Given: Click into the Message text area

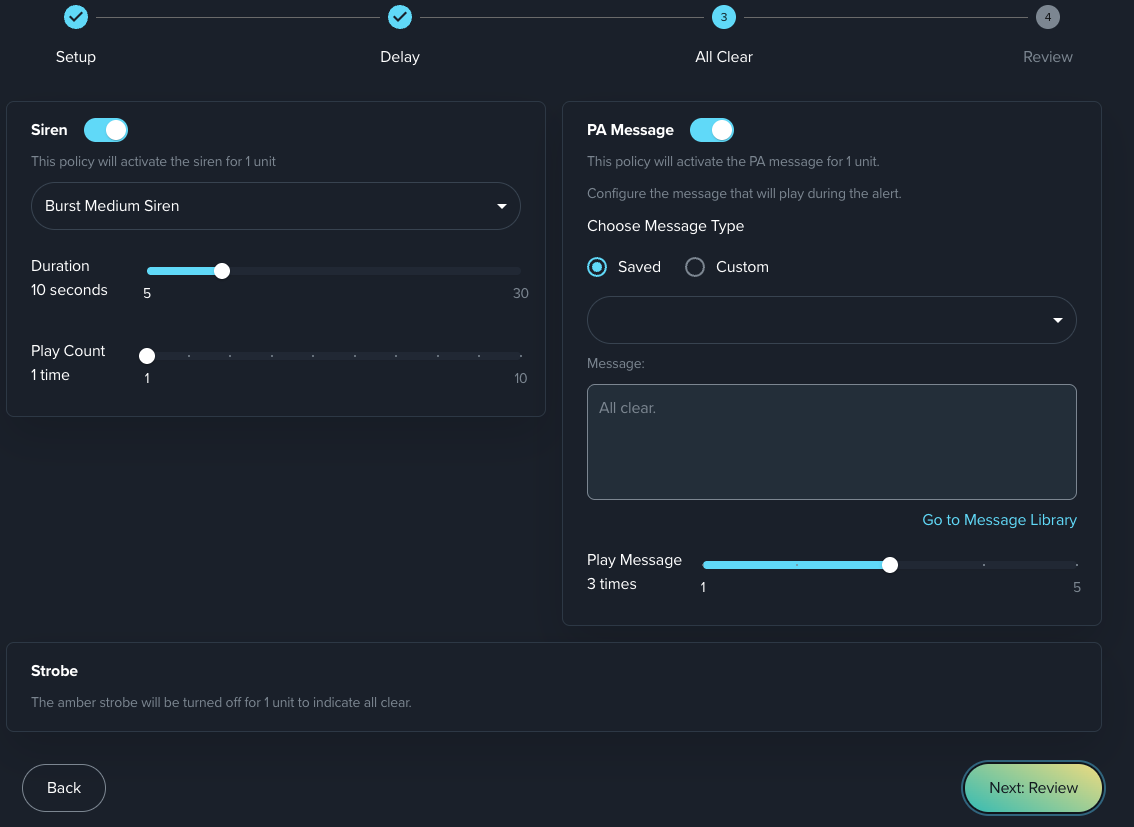Looking at the screenshot, I should 832,442.
